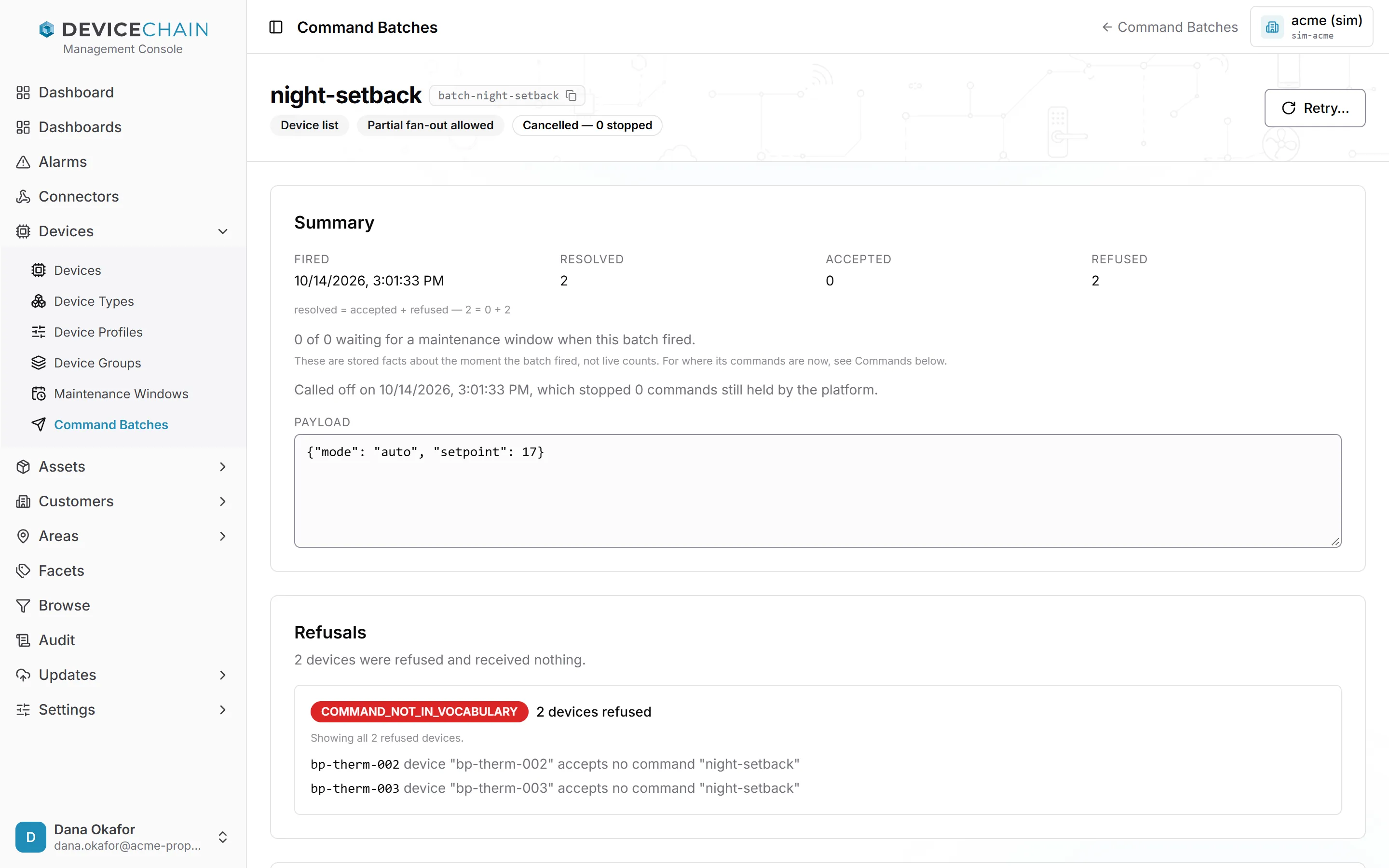Select the bp-therm-002 refused device row
The image size is (1389, 868).
[x=555, y=764]
